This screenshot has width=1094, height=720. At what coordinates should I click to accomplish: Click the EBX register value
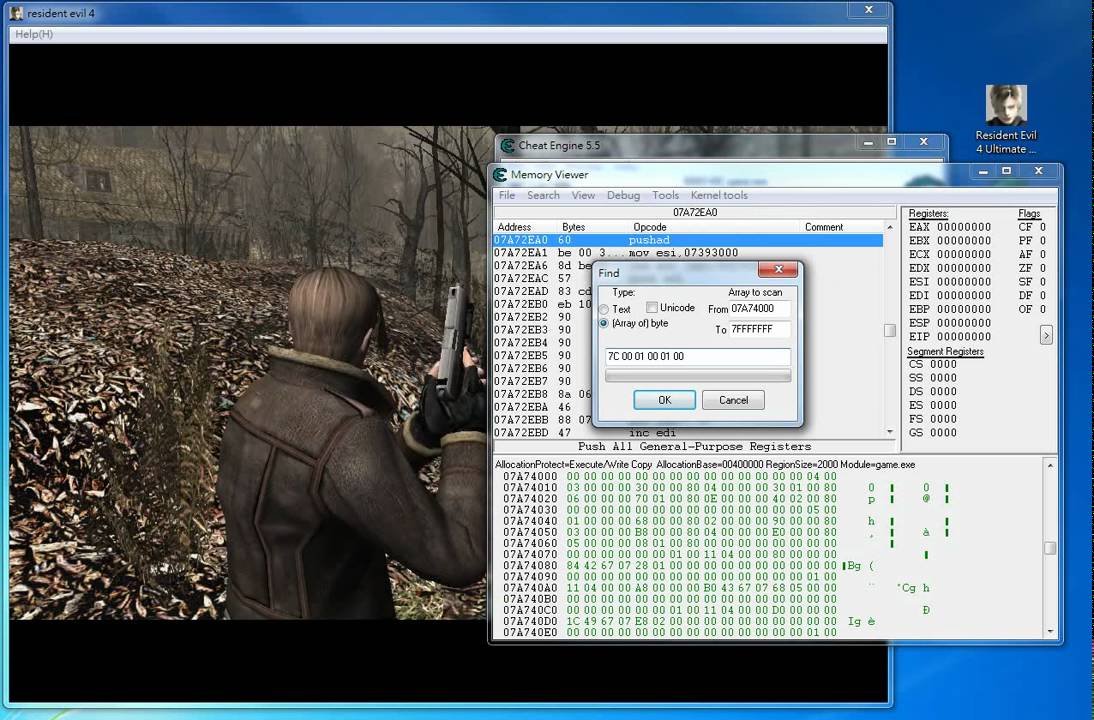964,241
